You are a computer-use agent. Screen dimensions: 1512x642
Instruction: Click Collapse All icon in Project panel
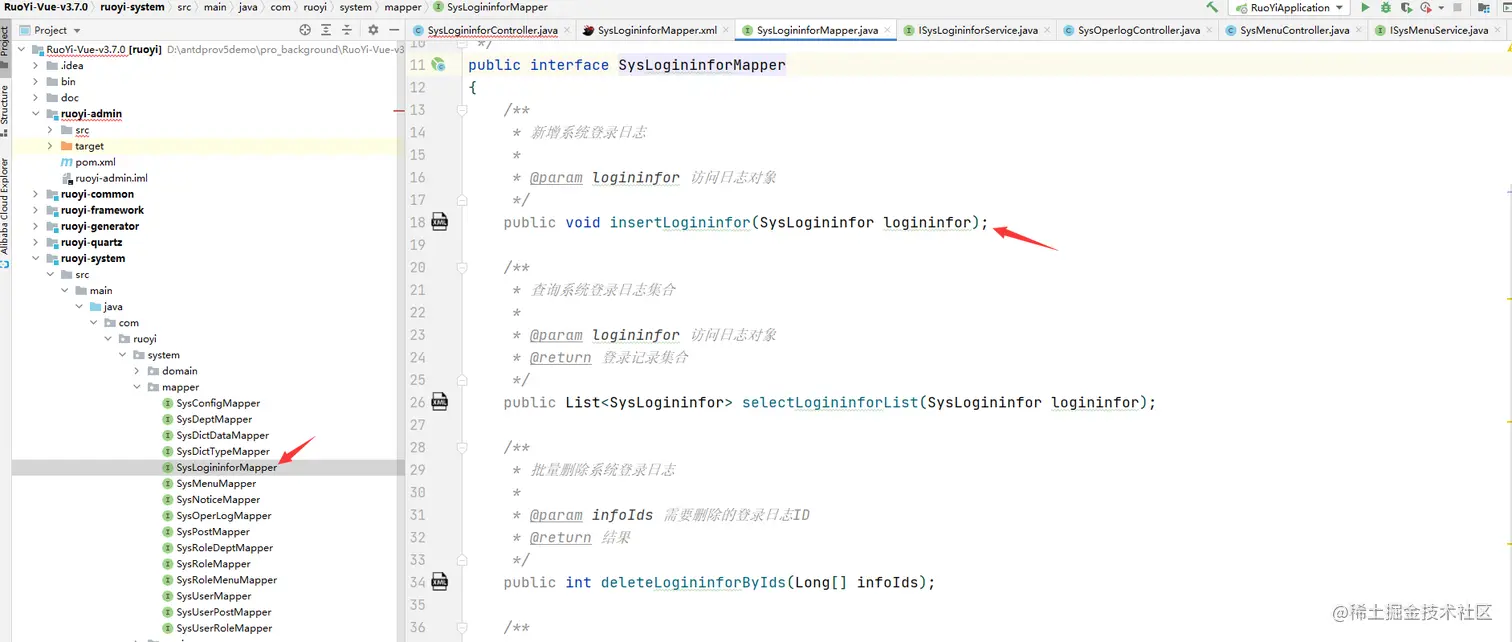tap(347, 30)
